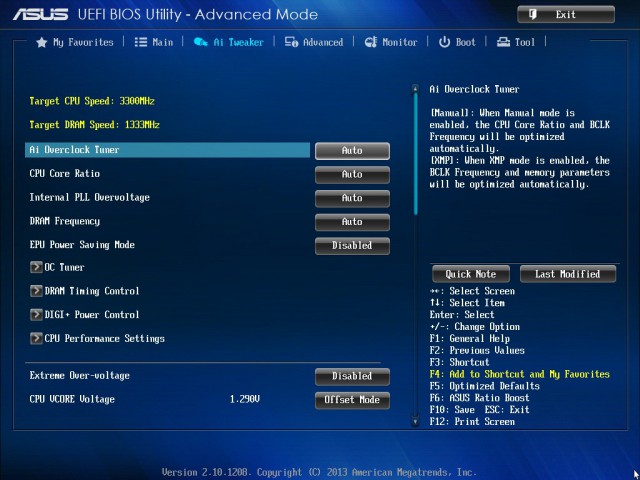Click F5: Optimized Defaults hint
Screen dimensions: 640x480
pos(484,386)
